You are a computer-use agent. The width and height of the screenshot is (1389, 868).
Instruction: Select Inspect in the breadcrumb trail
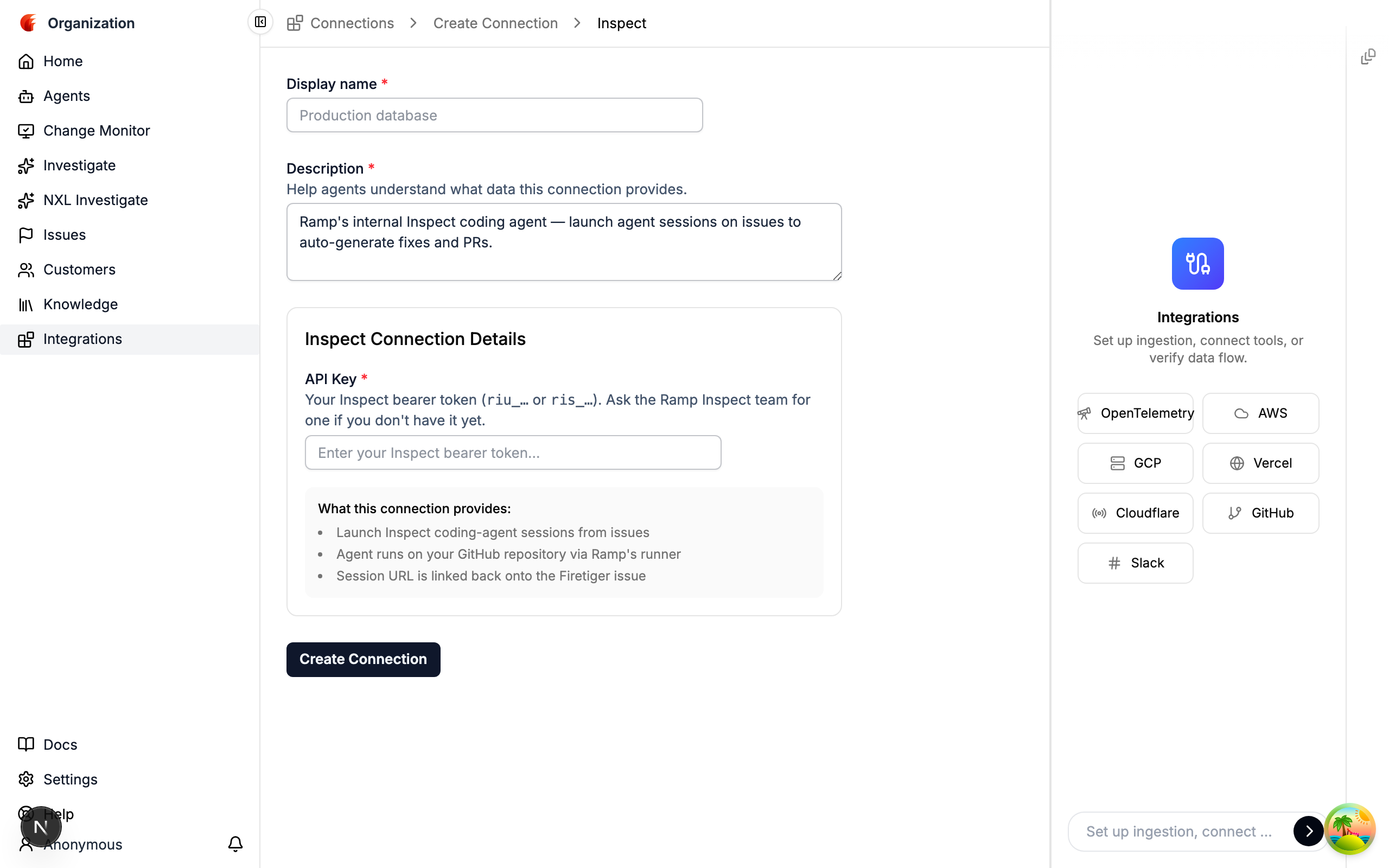click(622, 23)
